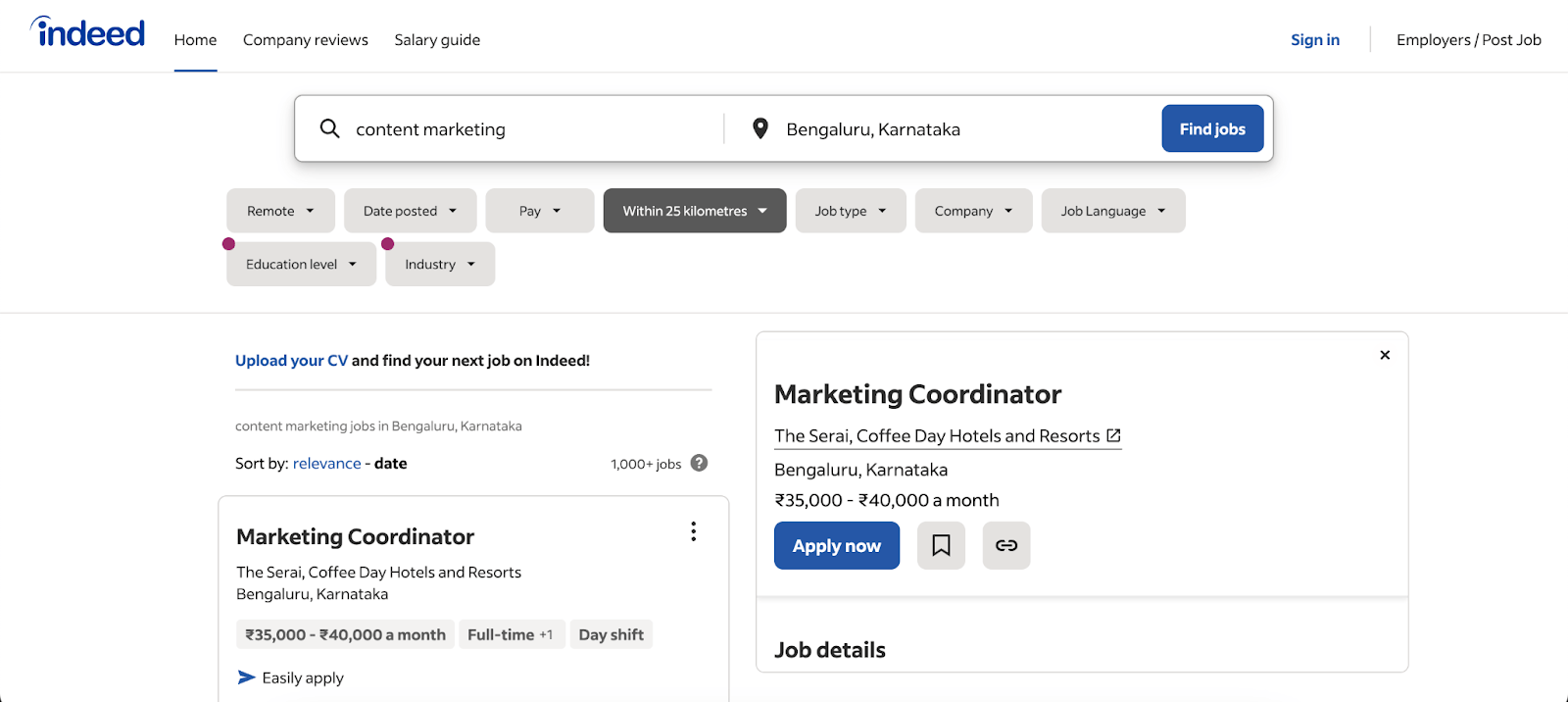The height and width of the screenshot is (702, 1568).
Task: Click the Job details heading
Action: pyautogui.click(x=830, y=650)
